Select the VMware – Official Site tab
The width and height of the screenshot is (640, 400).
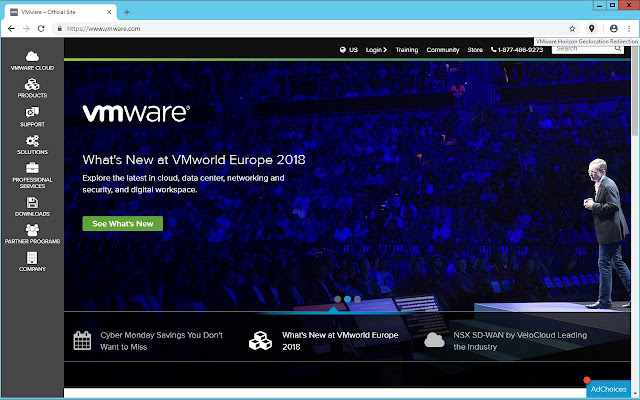point(61,12)
